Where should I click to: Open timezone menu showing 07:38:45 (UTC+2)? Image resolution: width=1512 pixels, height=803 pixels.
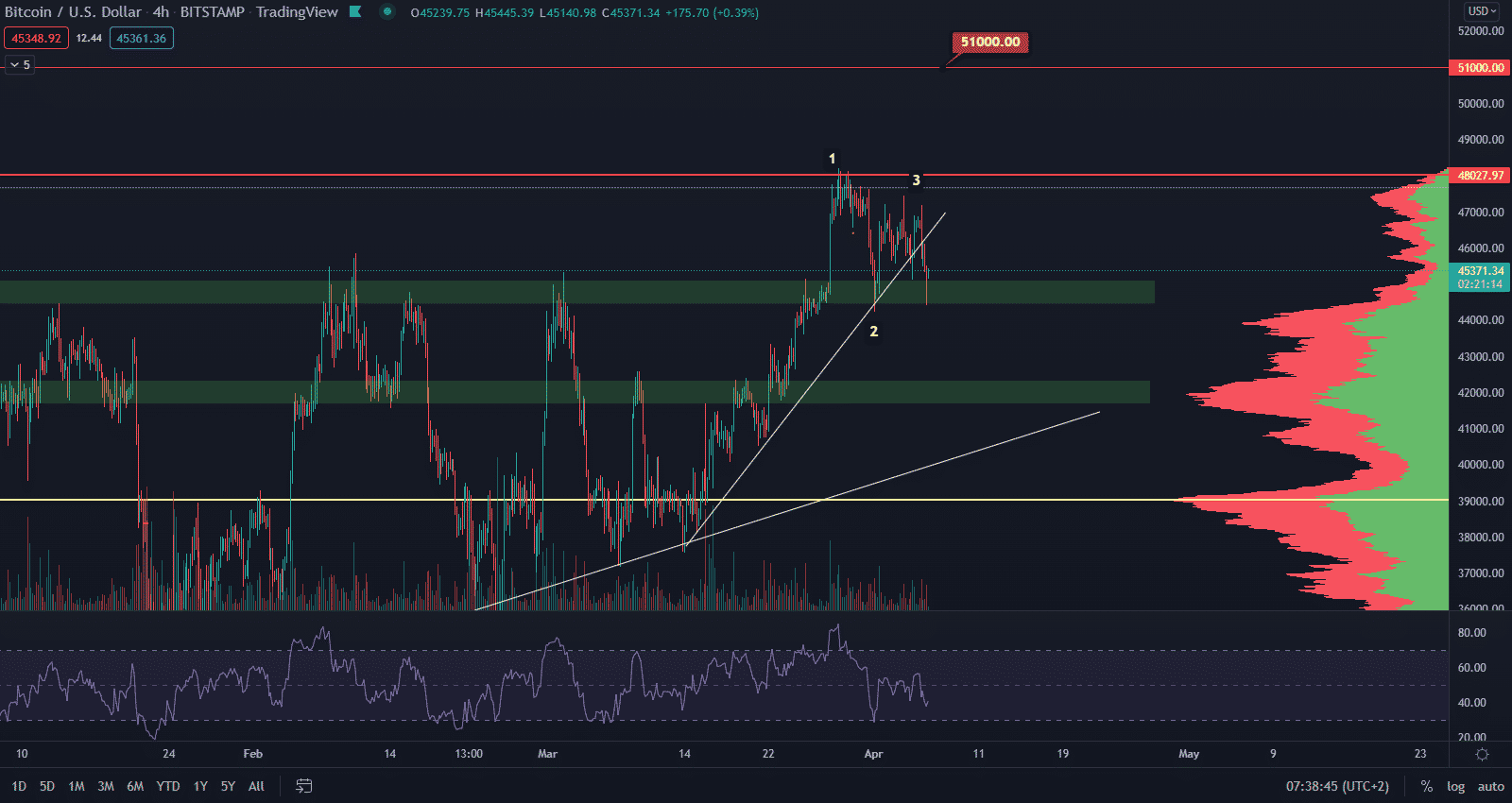click(x=1337, y=786)
